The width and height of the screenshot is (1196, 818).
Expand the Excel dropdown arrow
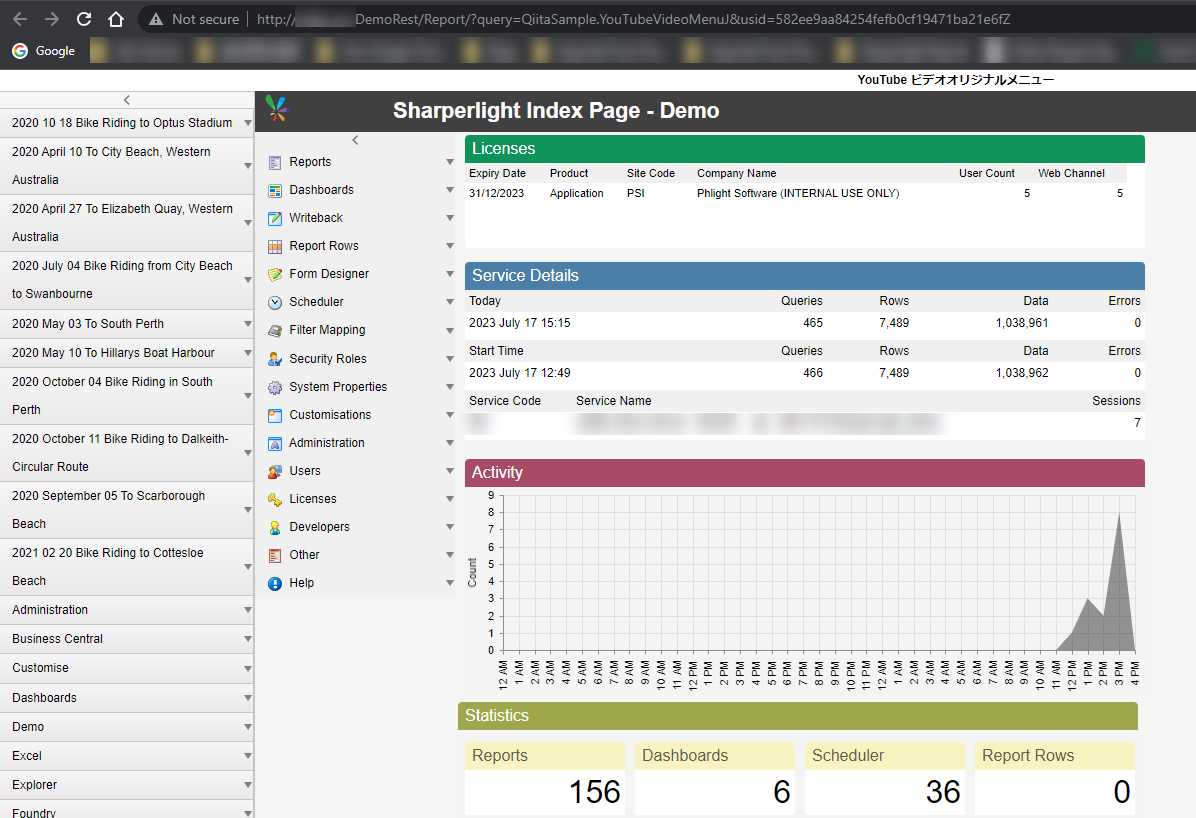248,756
